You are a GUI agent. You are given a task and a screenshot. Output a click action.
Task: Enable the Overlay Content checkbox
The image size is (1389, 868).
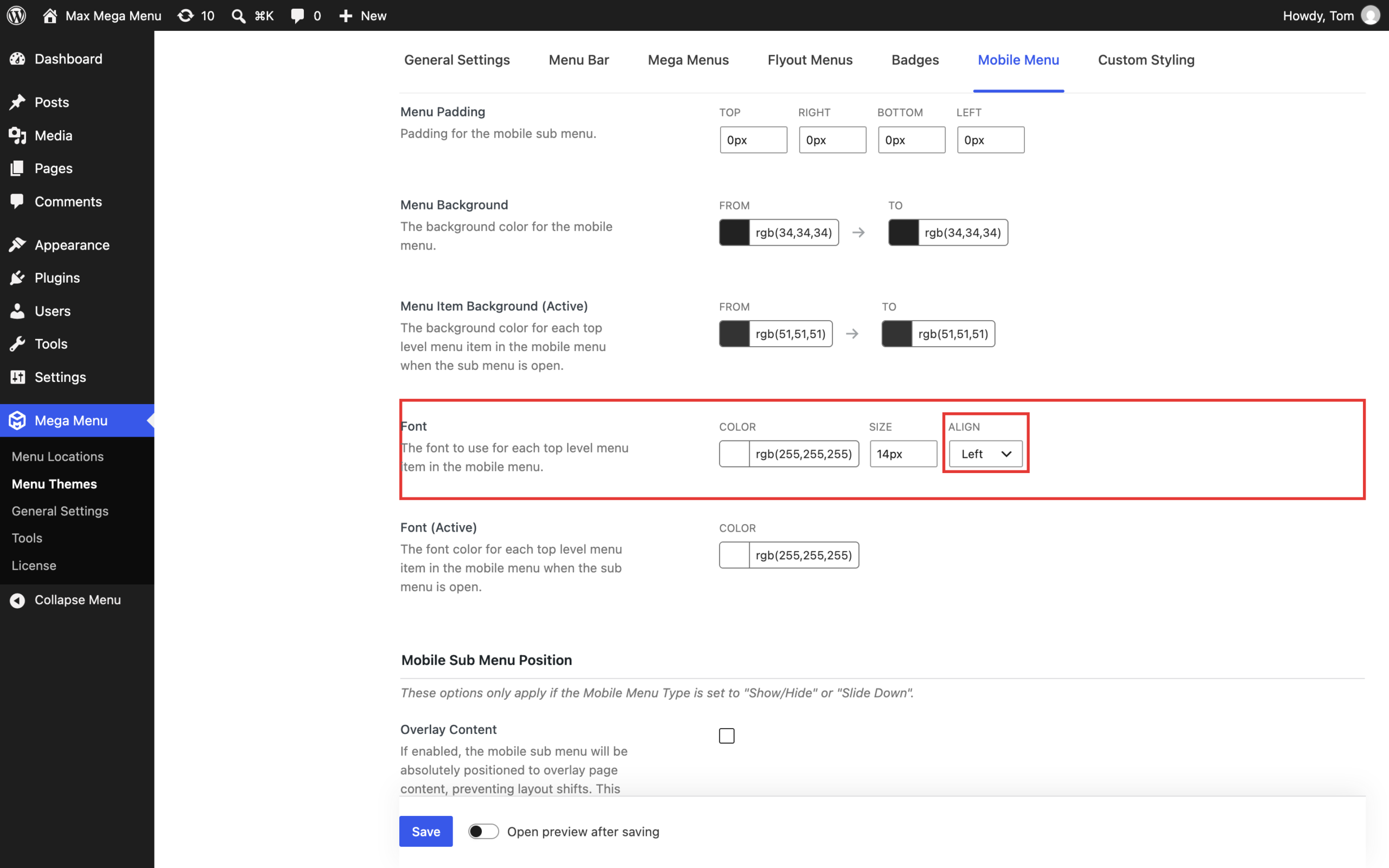(727, 736)
